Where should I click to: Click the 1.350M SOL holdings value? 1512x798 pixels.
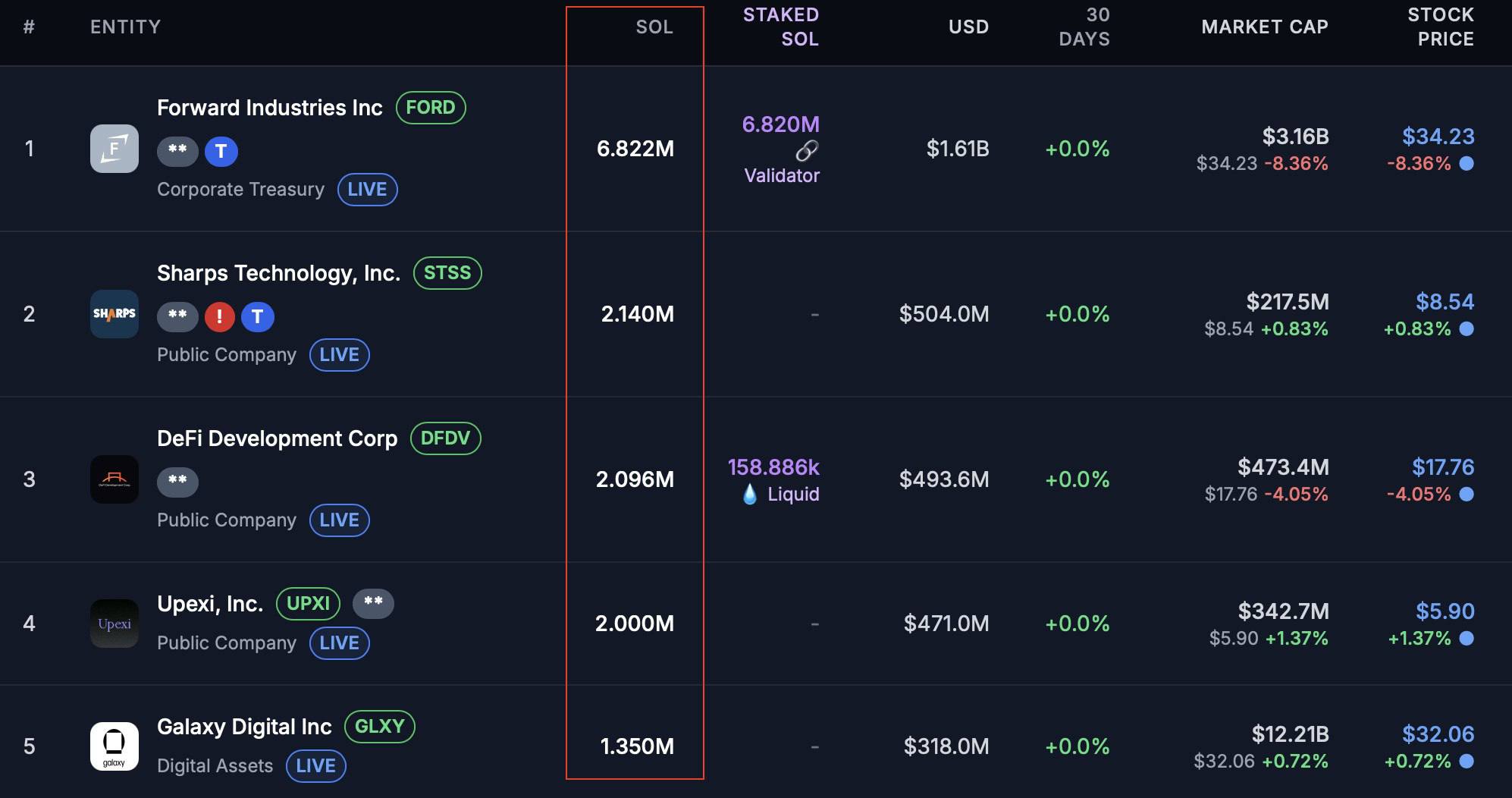pyautogui.click(x=638, y=746)
